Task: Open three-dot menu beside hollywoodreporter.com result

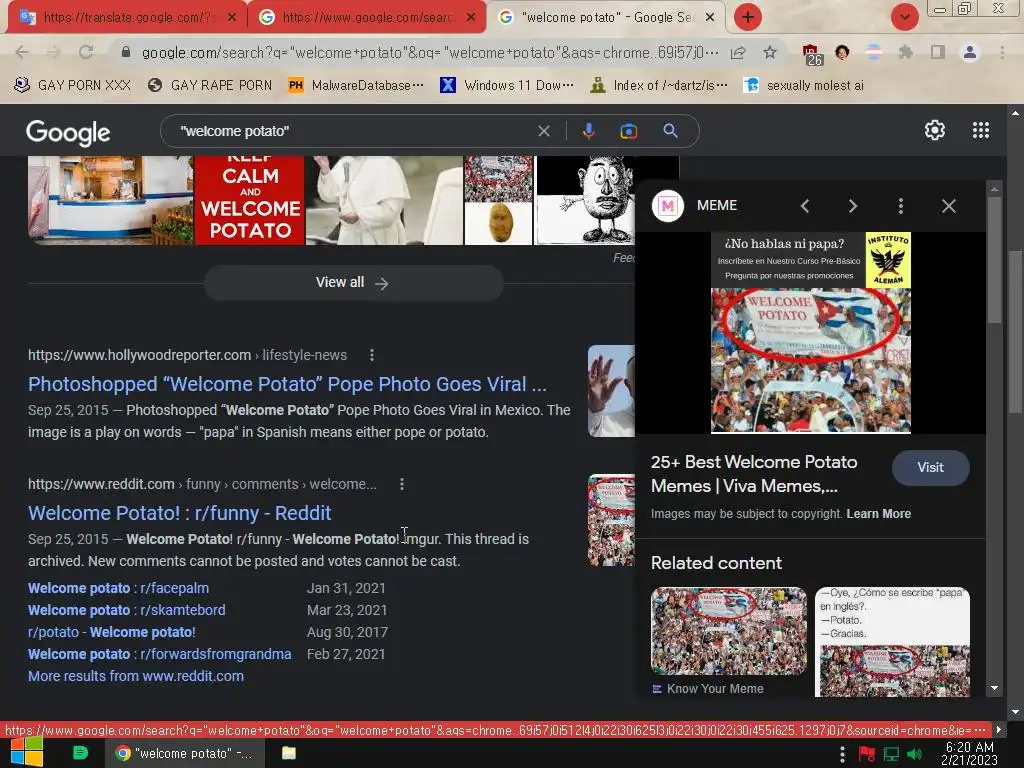Action: coord(372,355)
